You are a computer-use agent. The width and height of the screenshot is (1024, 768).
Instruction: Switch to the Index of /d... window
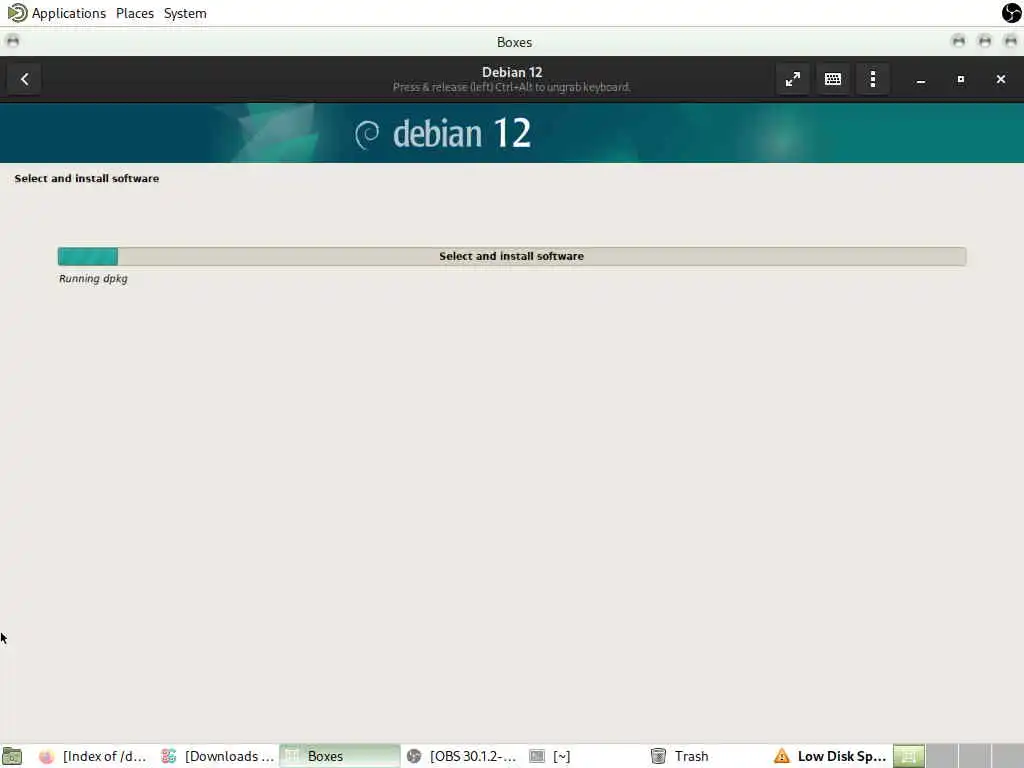(x=93, y=756)
